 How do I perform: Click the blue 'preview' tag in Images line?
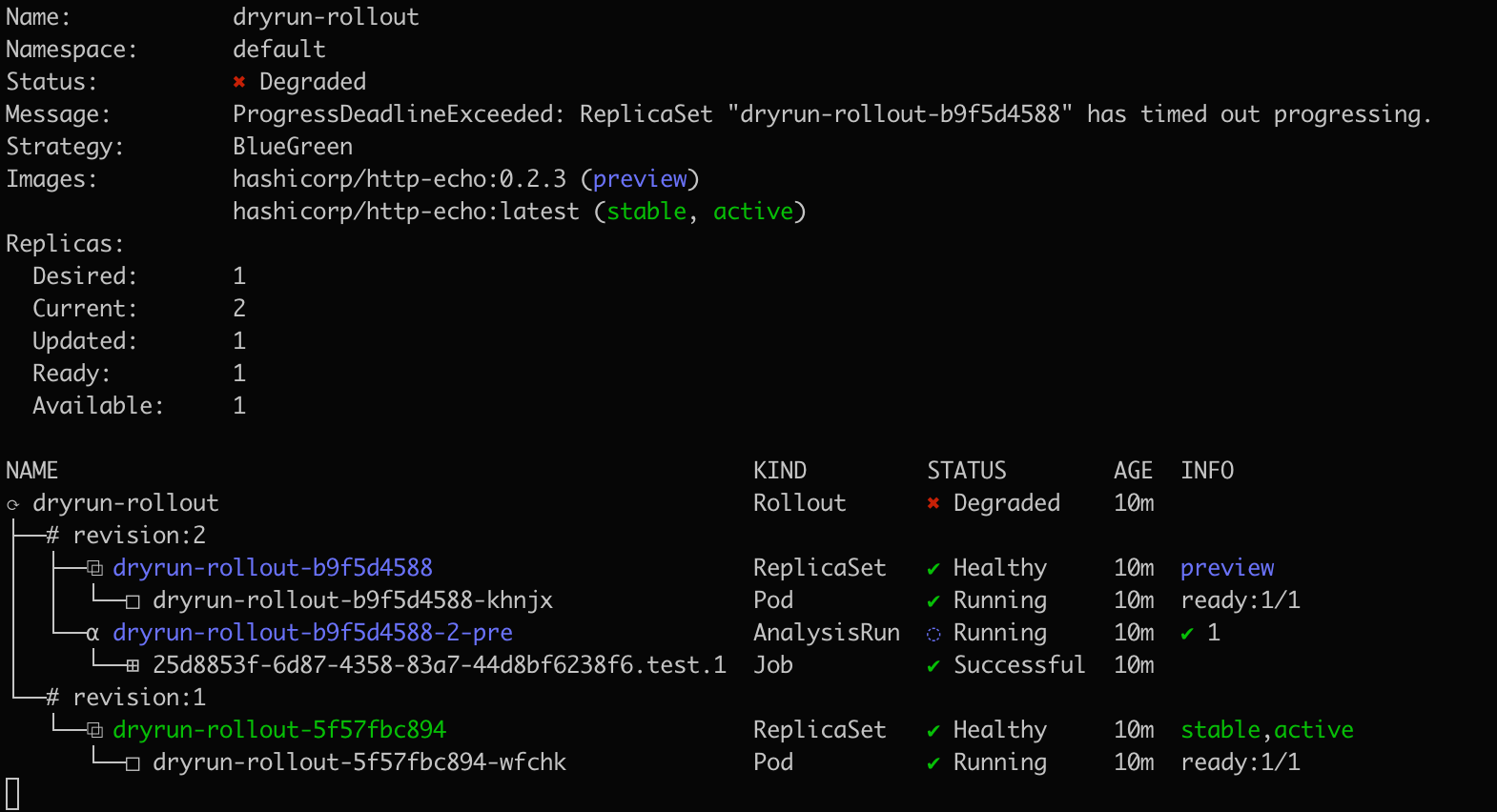[x=640, y=179]
